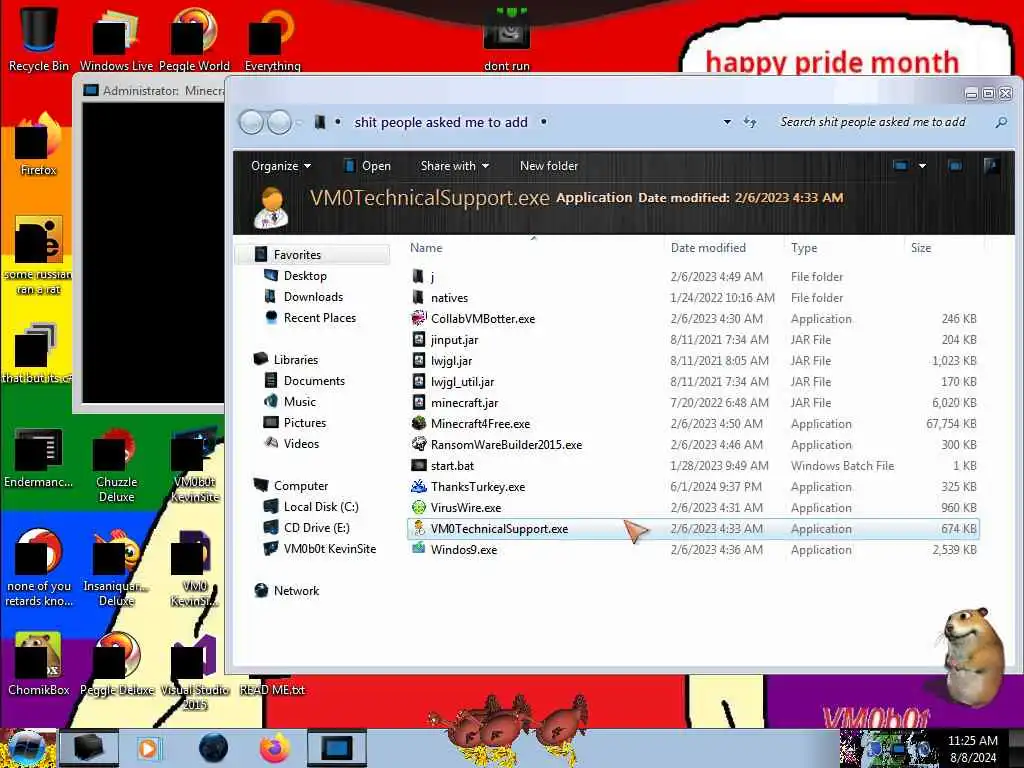
Task: Open the Windows Live desktop shortcut
Action: tap(116, 37)
